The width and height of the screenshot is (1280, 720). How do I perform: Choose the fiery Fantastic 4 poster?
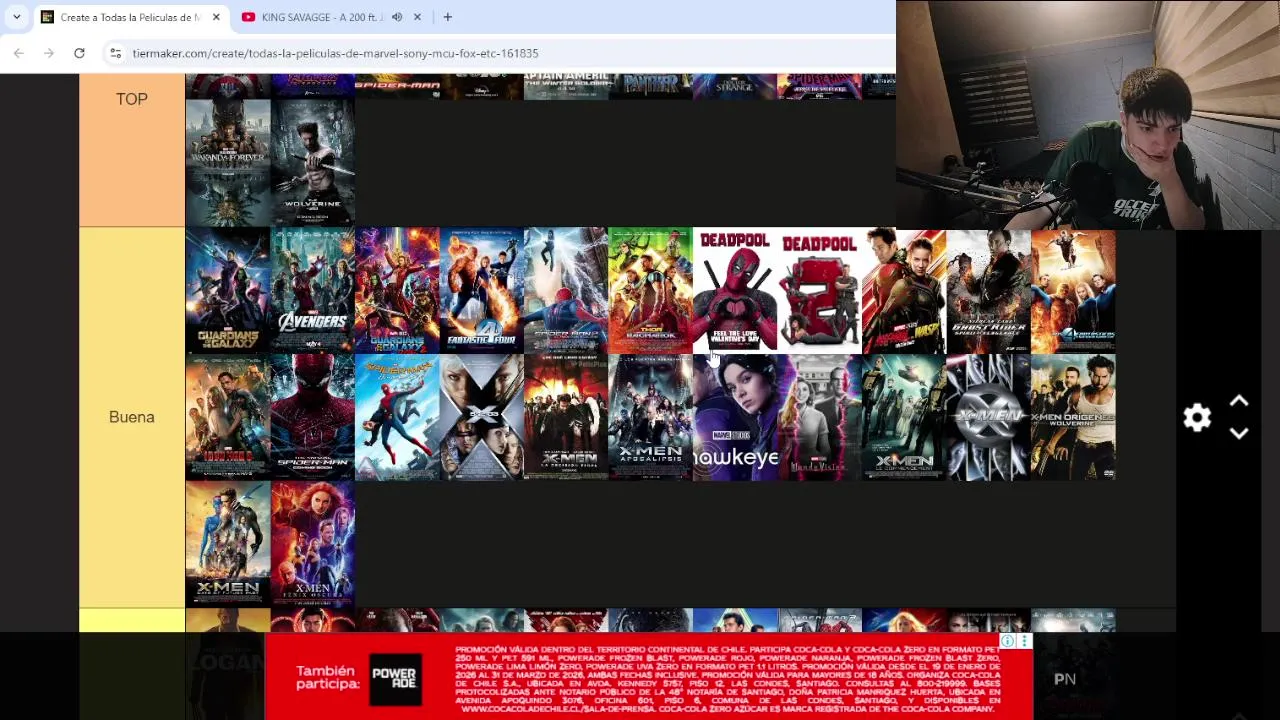(x=1073, y=291)
